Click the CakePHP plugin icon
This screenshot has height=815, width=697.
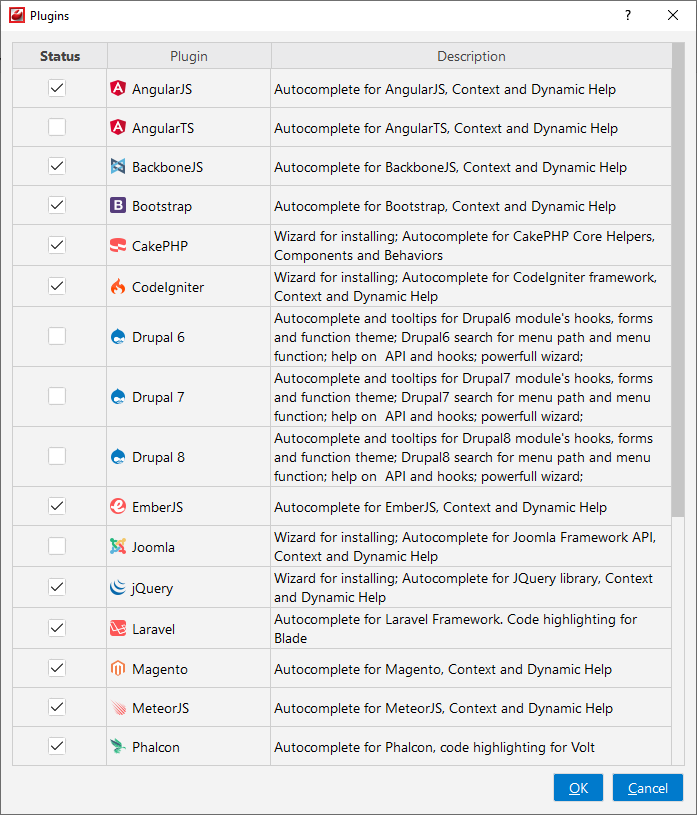118,245
